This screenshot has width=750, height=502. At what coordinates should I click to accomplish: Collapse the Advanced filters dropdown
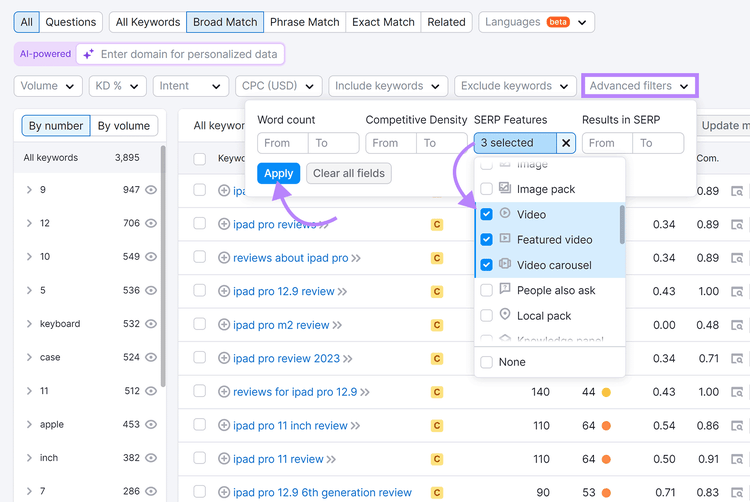(640, 86)
